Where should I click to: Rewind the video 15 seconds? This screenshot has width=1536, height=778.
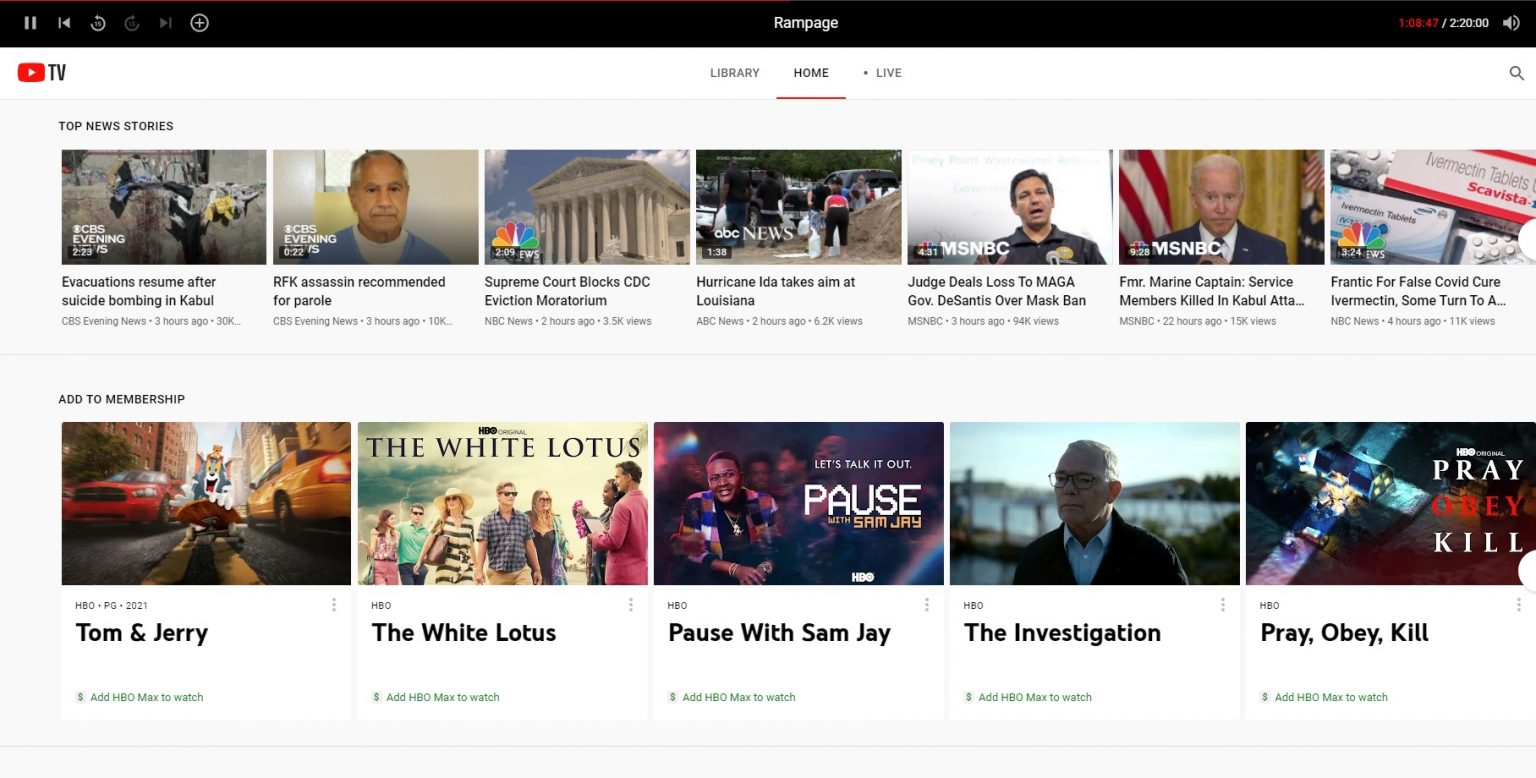point(98,22)
